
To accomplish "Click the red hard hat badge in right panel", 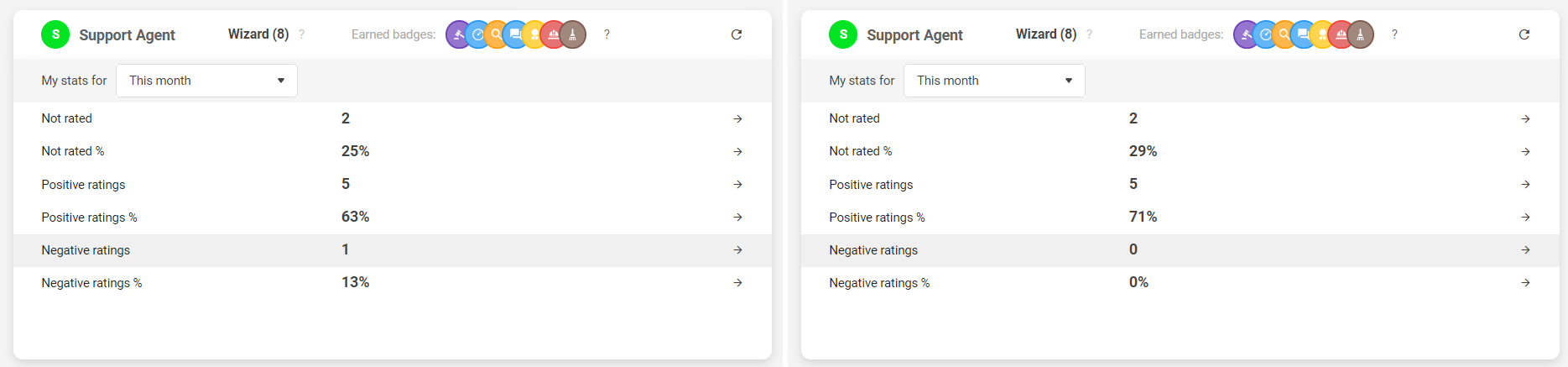I will pyautogui.click(x=1341, y=34).
